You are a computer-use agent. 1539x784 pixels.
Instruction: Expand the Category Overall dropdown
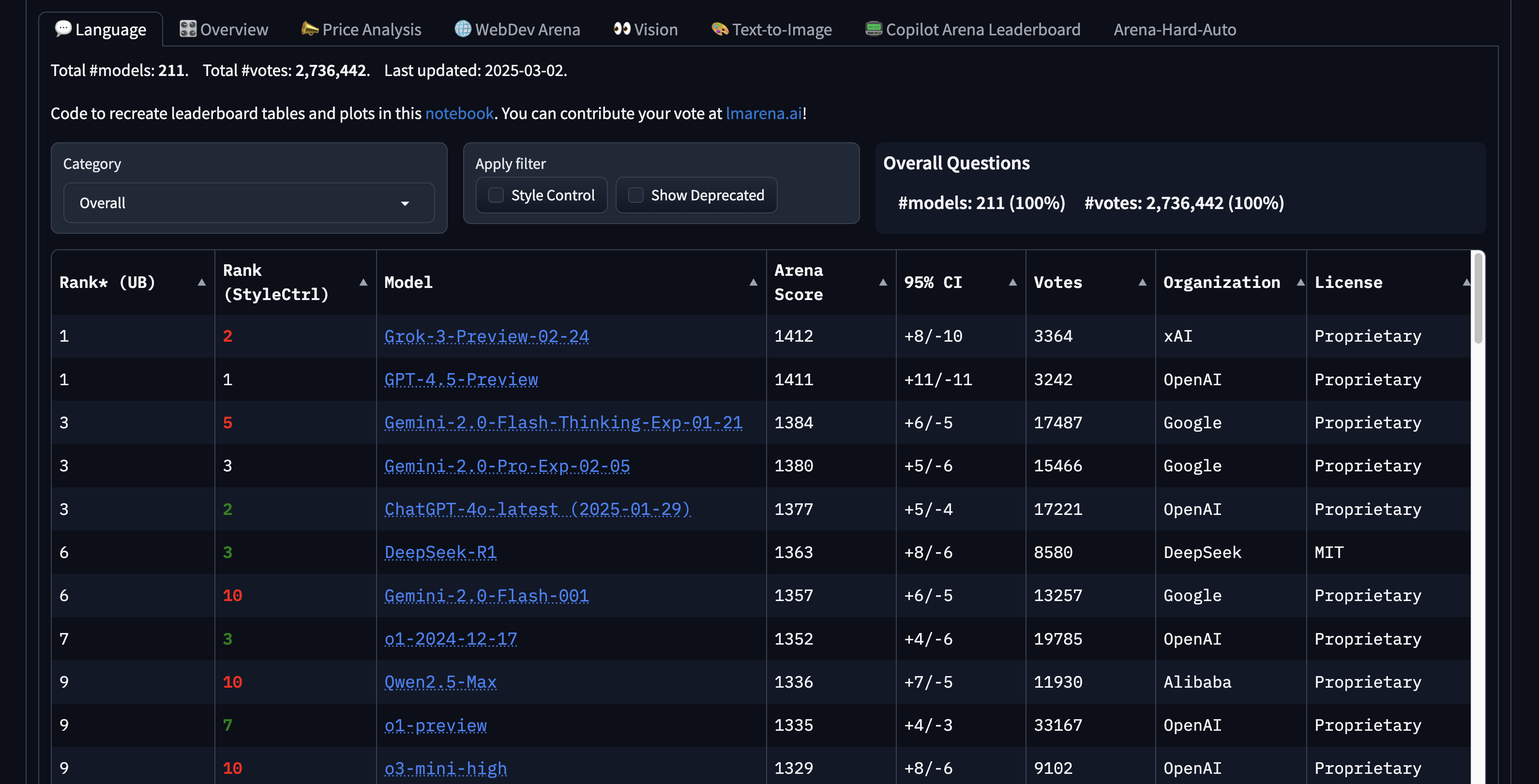[249, 203]
